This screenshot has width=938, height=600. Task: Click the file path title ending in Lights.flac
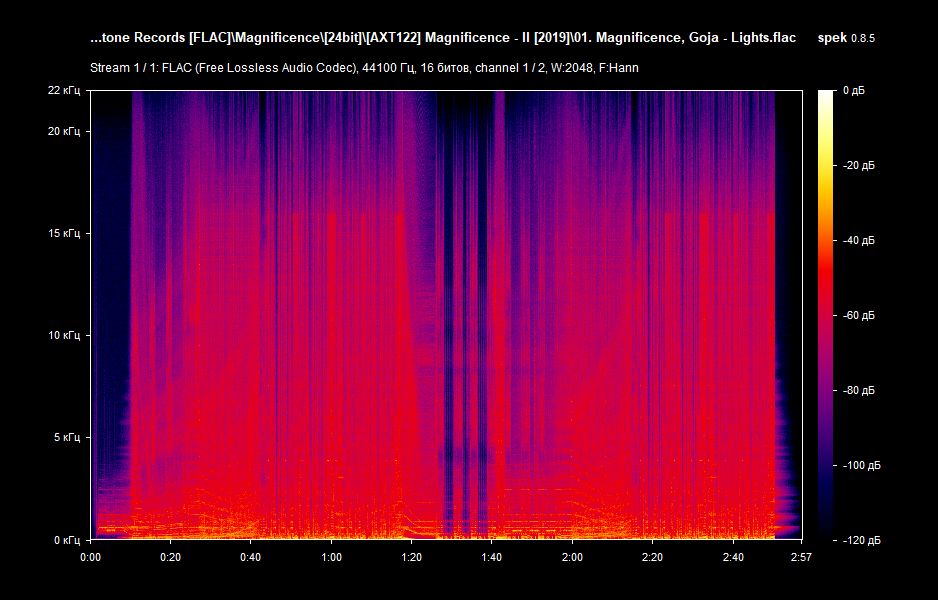tap(443, 38)
